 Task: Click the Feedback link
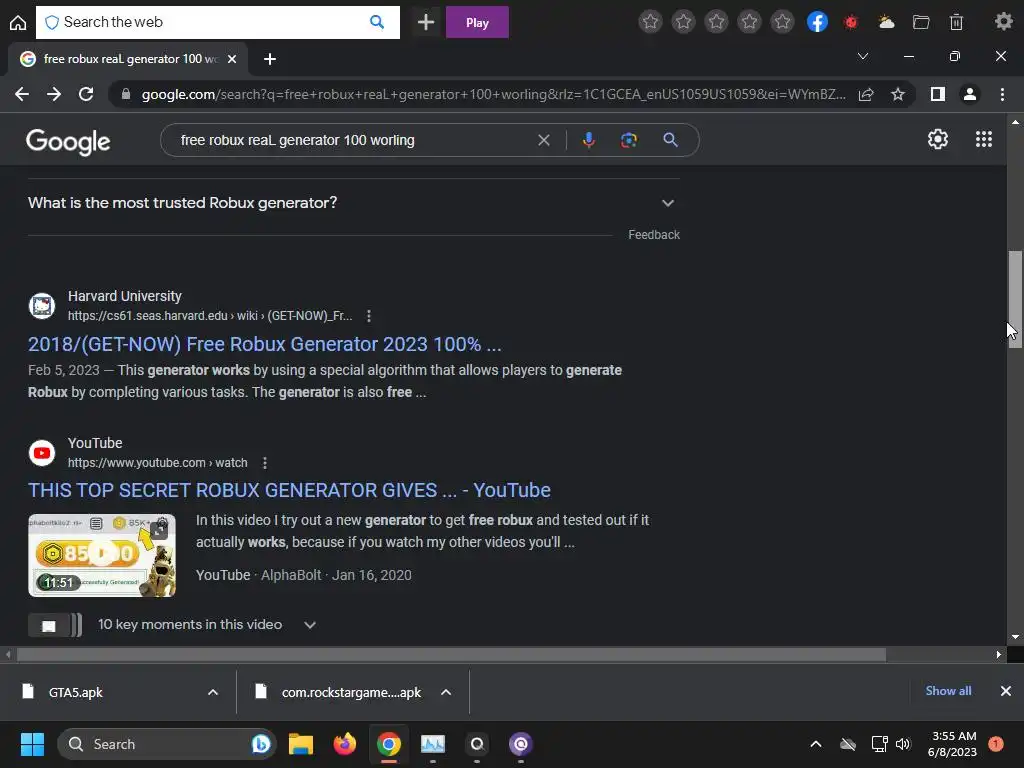click(x=654, y=234)
